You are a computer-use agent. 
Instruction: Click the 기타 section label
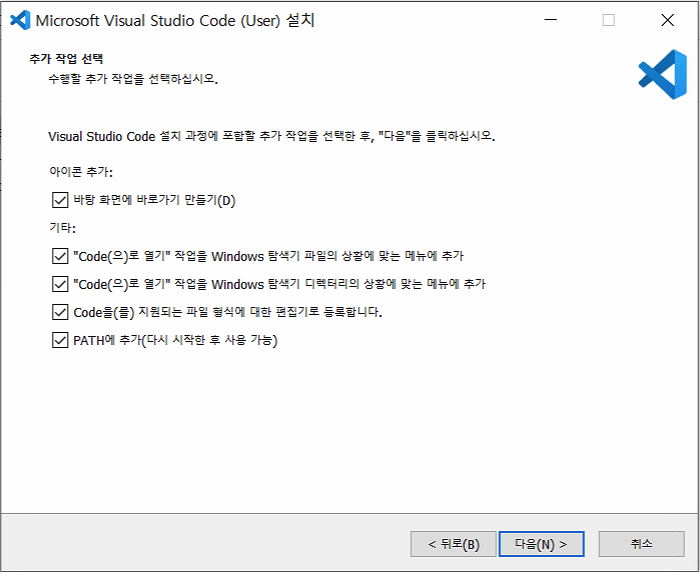coord(62,228)
